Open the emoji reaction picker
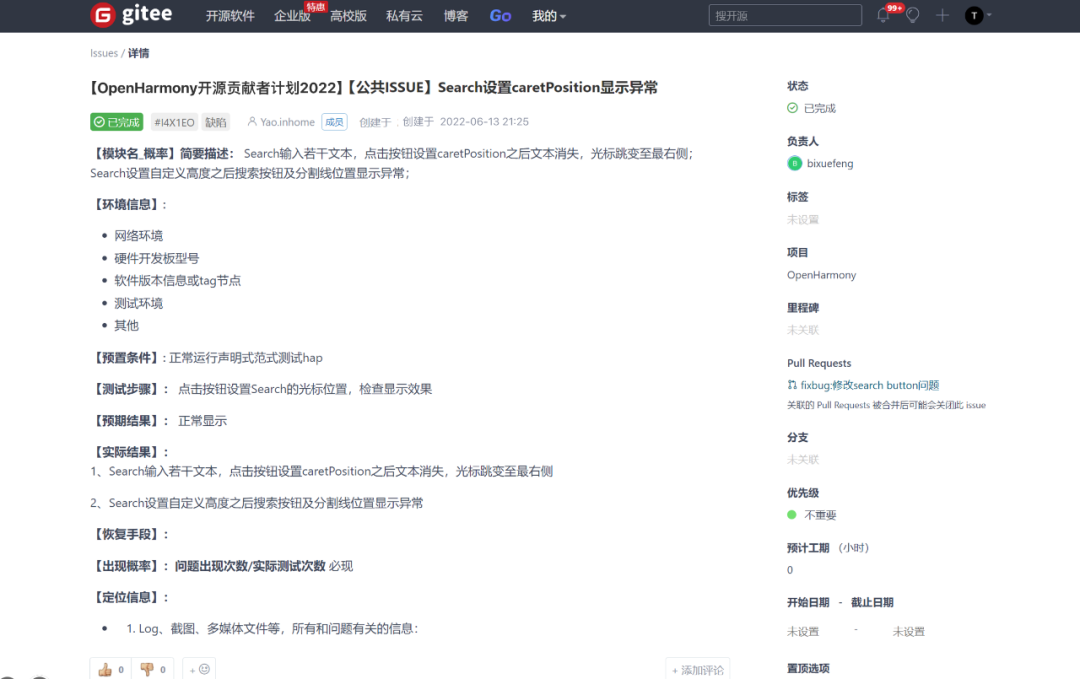The image size is (1080, 679). [196, 667]
